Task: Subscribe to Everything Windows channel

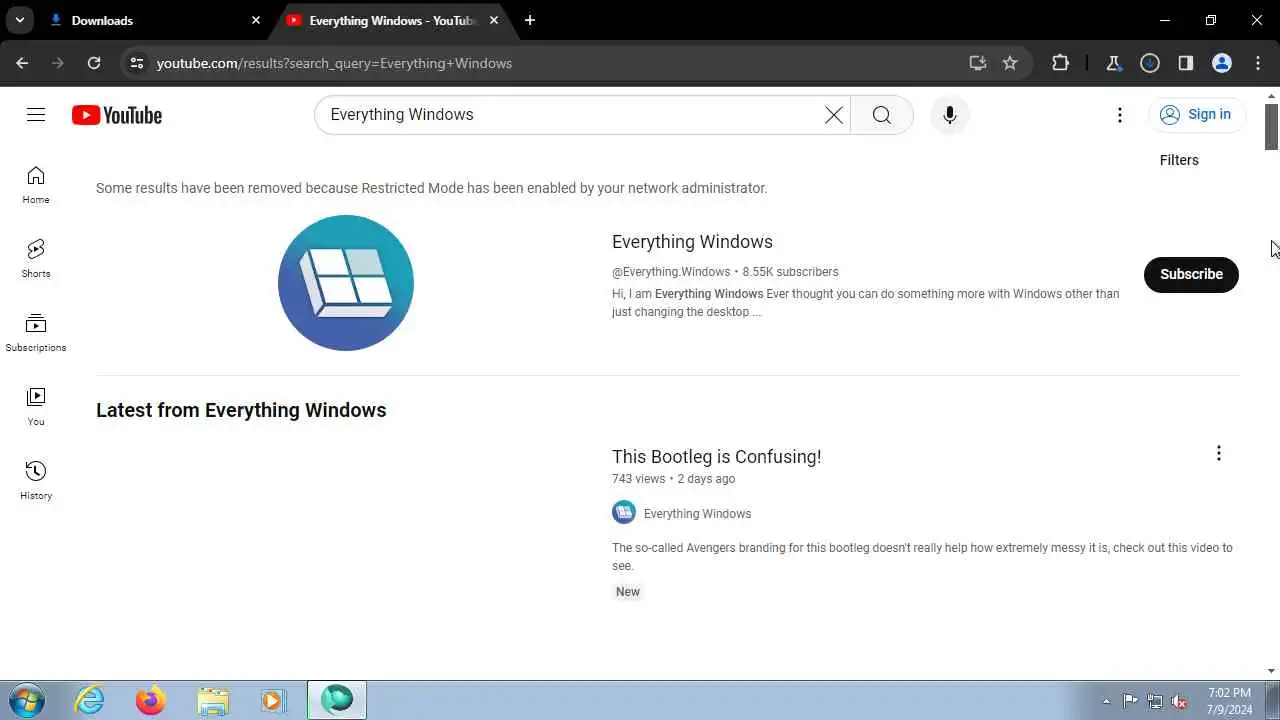Action: pyautogui.click(x=1191, y=274)
